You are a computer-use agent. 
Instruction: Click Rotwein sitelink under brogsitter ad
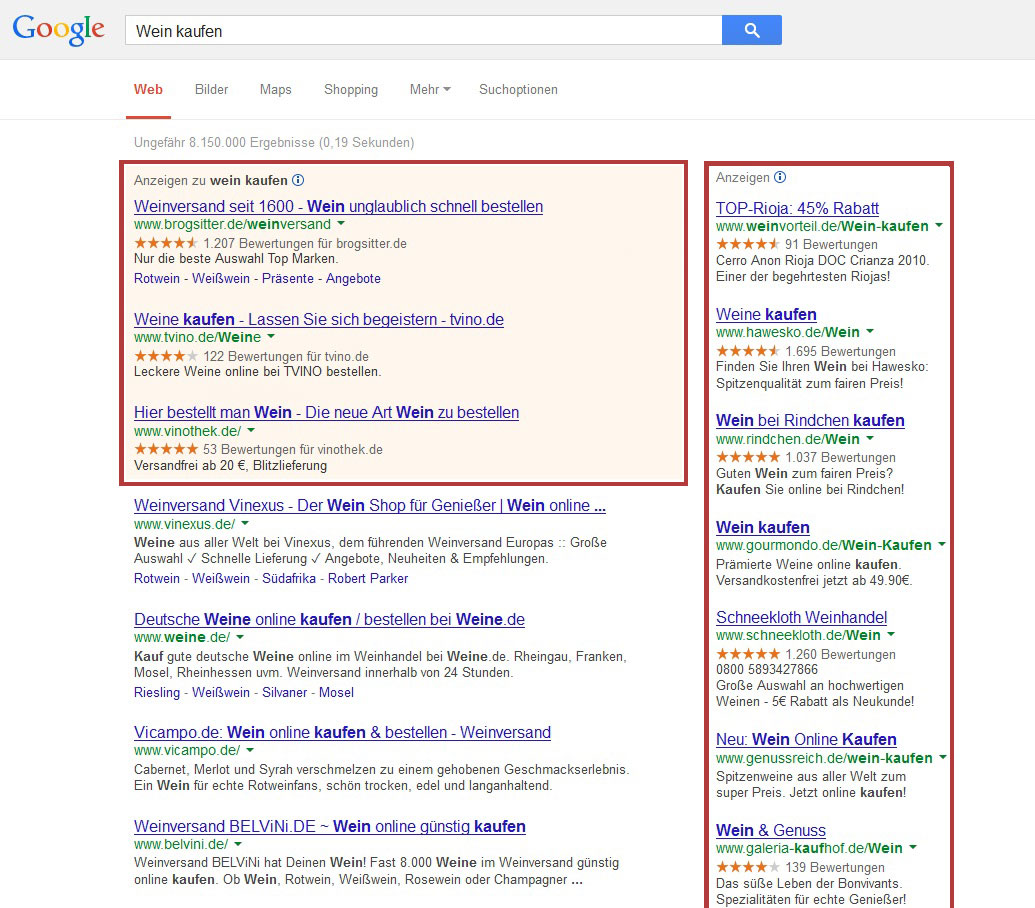157,278
